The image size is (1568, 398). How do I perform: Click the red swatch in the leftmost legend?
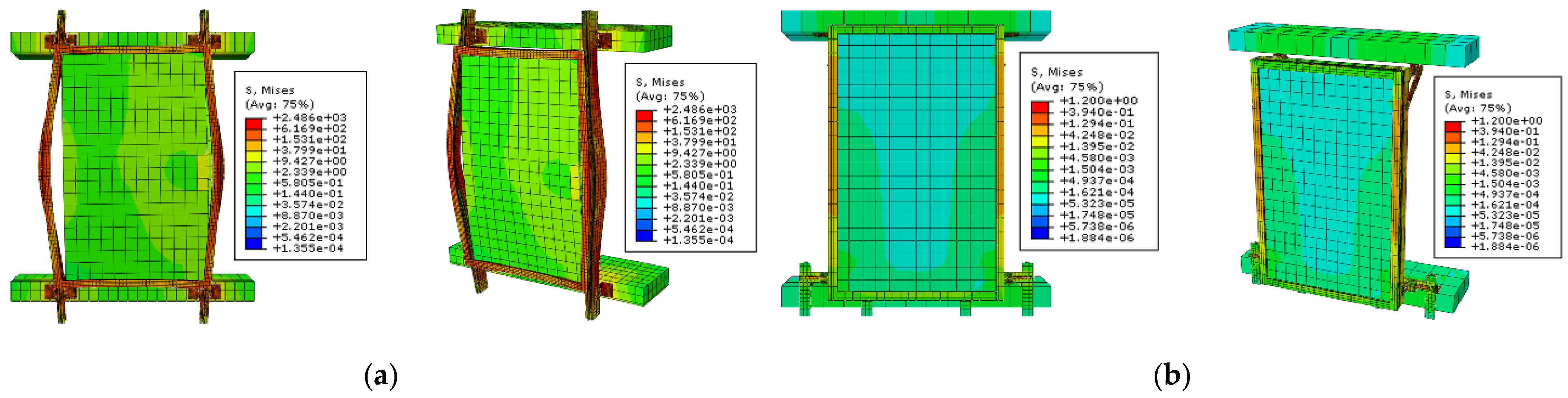tap(254, 123)
